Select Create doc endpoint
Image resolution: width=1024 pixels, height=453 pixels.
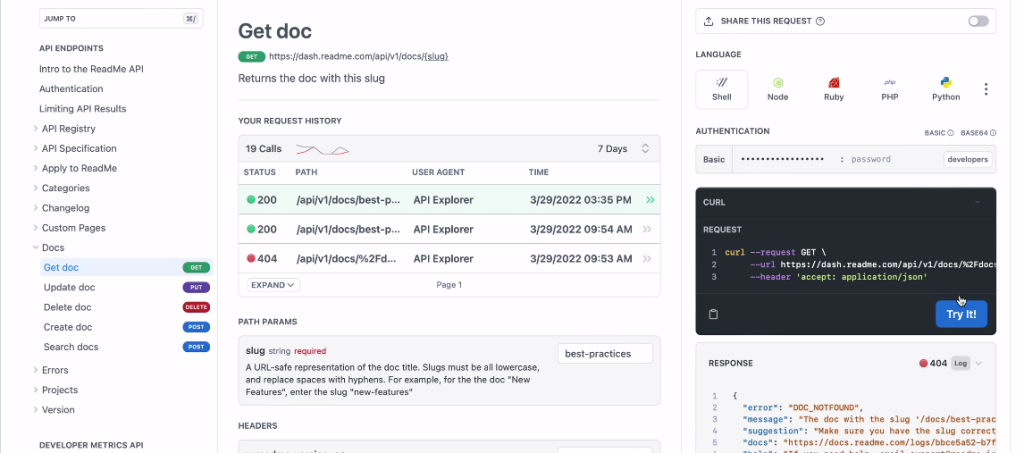tap(68, 327)
